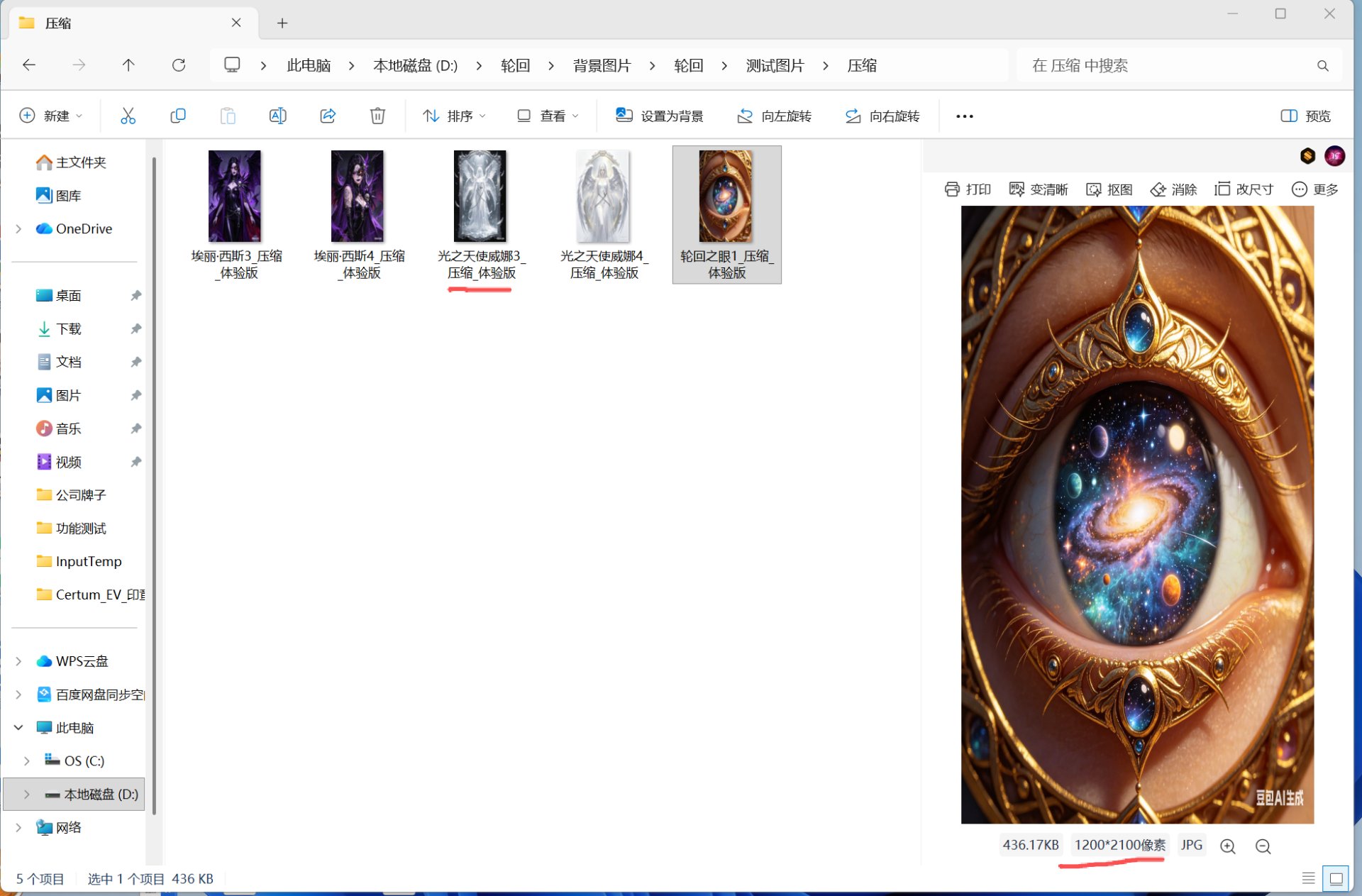
Task: Toggle the 预览 preview pane button
Action: 1306,116
